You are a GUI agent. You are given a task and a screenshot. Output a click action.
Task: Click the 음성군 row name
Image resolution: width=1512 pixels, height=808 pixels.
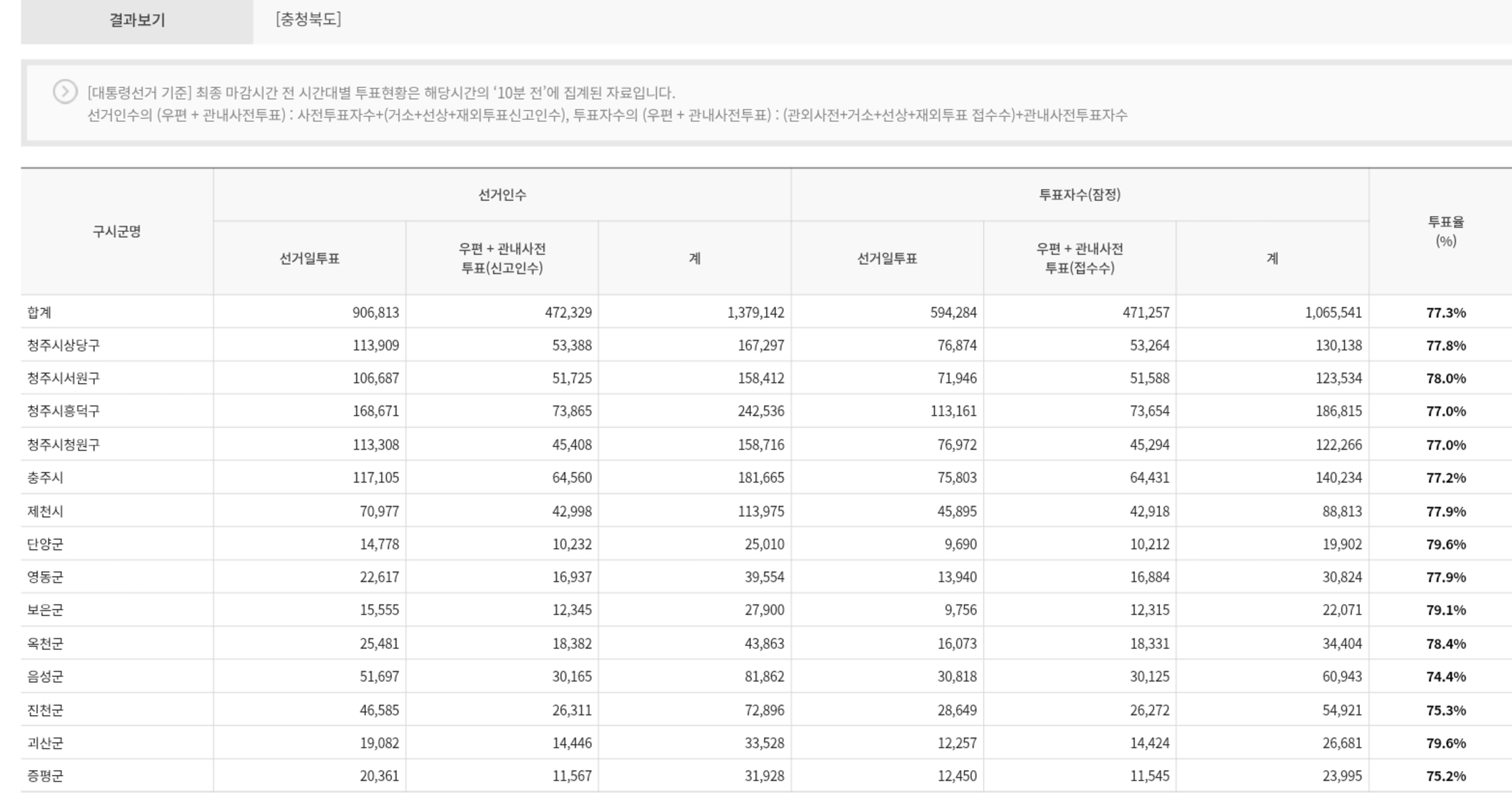[45, 677]
